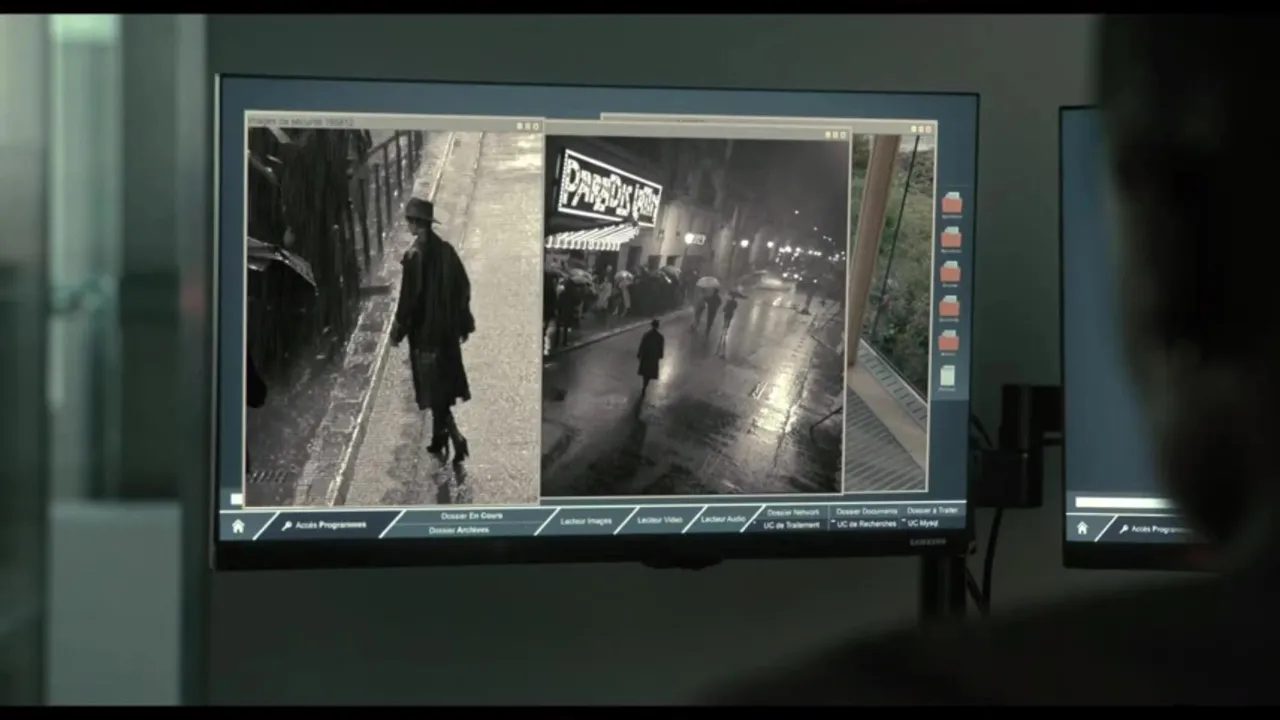Click the home icon on the right monitor
The height and width of the screenshot is (720, 1280).
[1082, 528]
